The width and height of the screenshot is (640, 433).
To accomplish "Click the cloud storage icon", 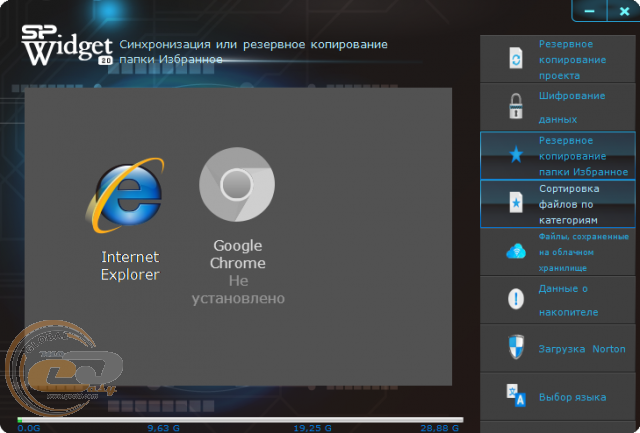I will point(516,251).
